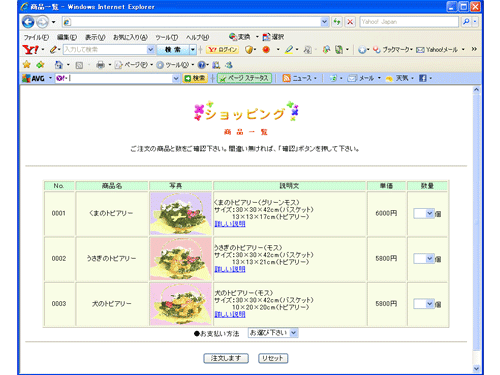The width and height of the screenshot is (500, 375).
Task: Open 詳しい説明 link for 犬のトピアリー
Action: point(230,314)
